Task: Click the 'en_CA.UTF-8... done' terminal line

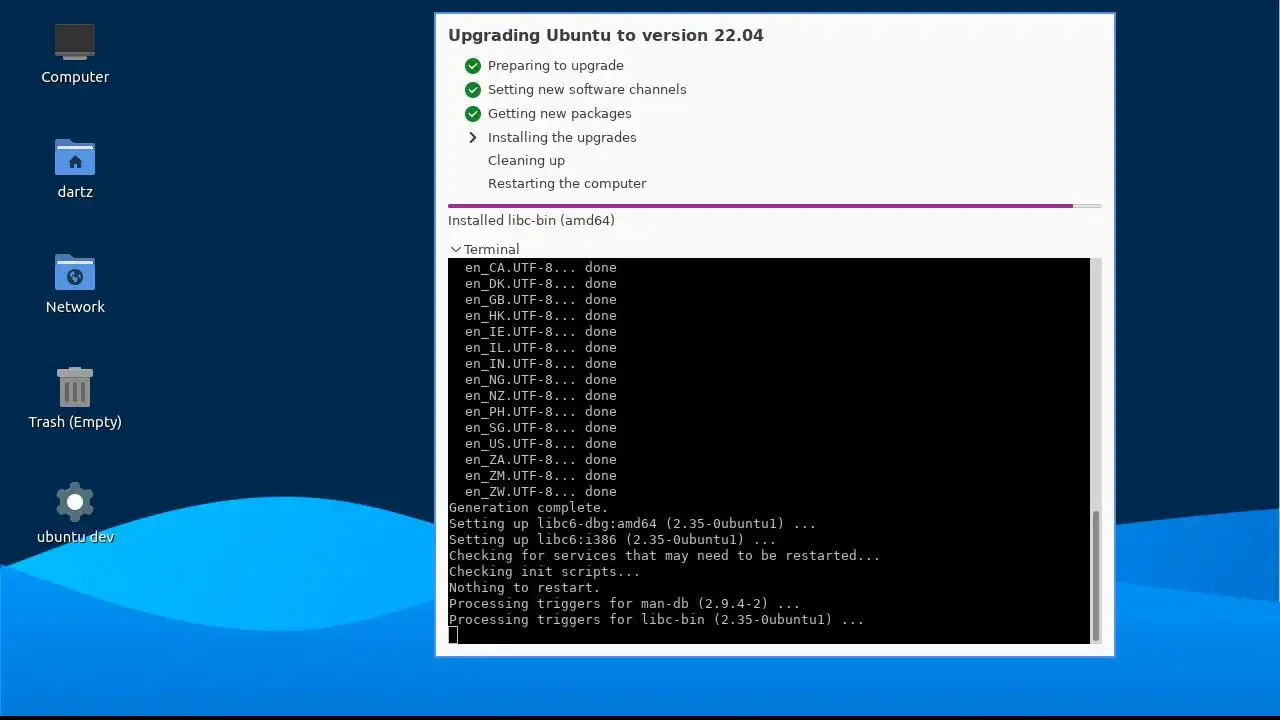Action: 541,268
